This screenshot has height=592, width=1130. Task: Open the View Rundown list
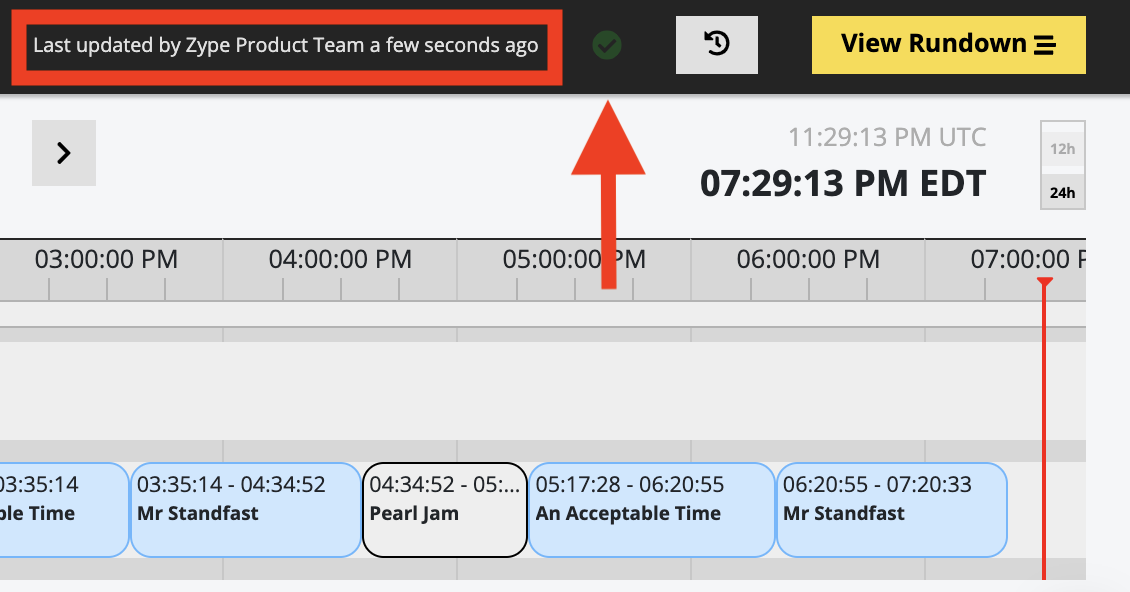pyautogui.click(x=948, y=45)
